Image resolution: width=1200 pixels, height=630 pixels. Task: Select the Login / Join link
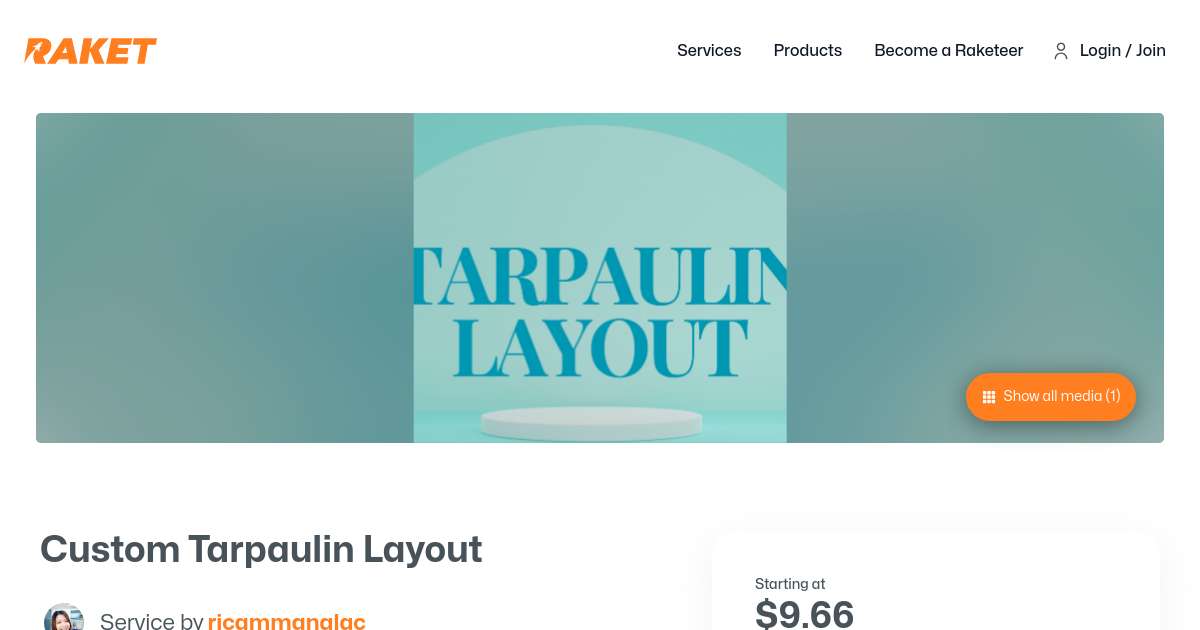click(1123, 50)
